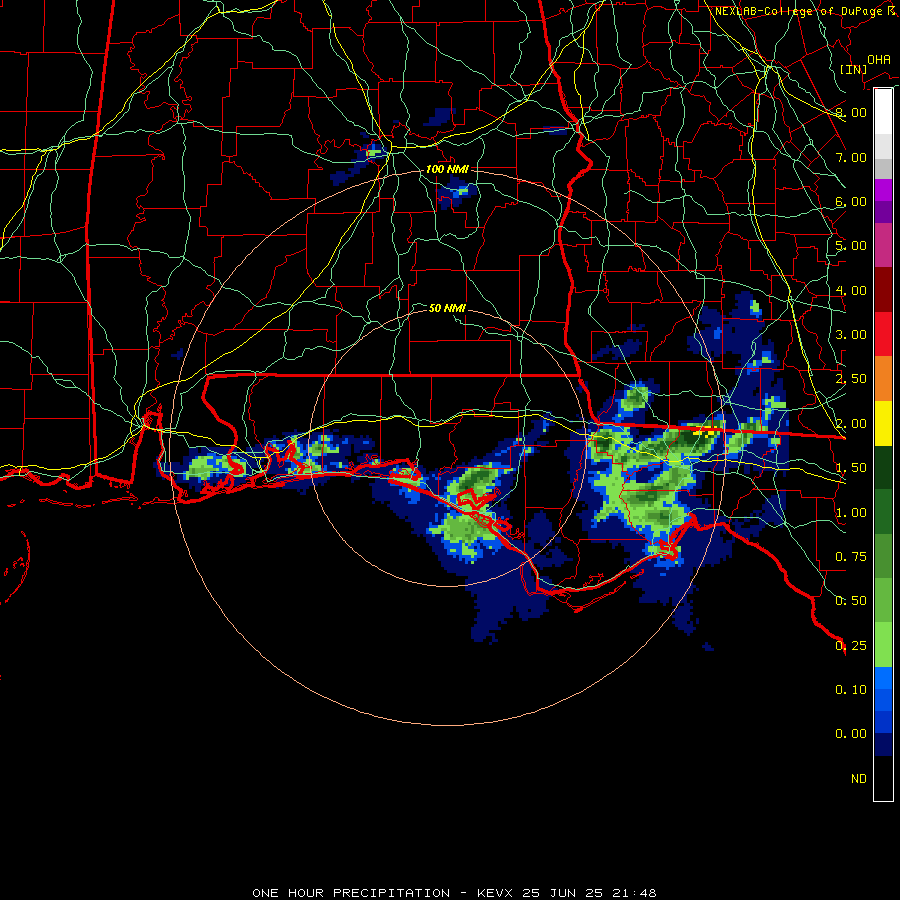Click the orange color band in legend
The width and height of the screenshot is (900, 900).
pos(883,379)
